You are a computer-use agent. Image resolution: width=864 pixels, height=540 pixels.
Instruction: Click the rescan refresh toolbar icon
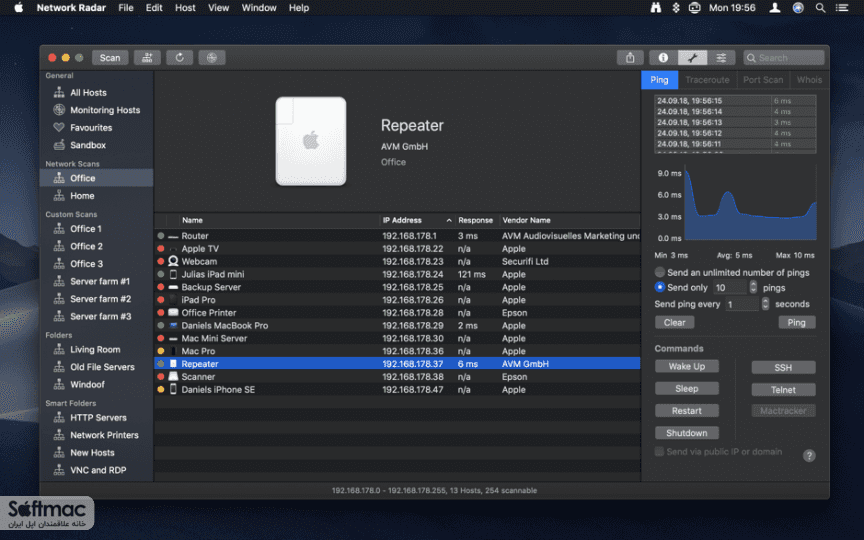tap(180, 57)
